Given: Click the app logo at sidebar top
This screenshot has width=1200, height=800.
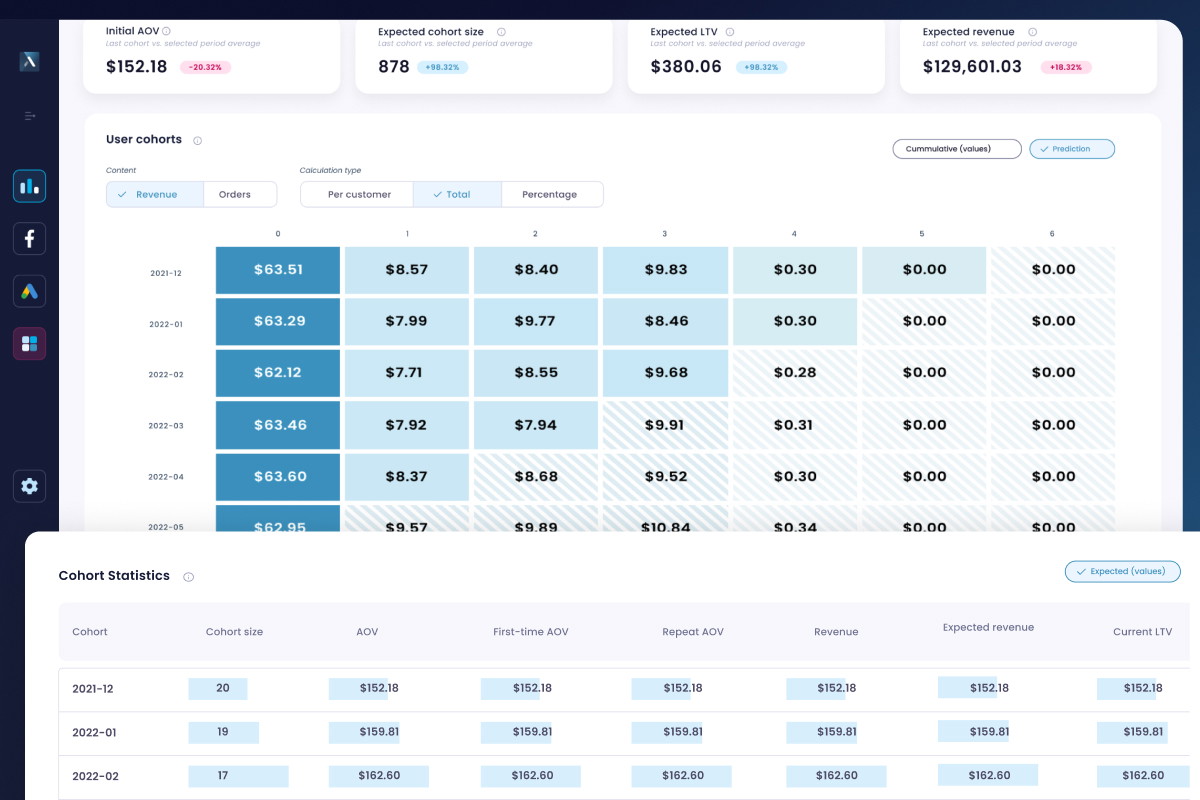Looking at the screenshot, I should (29, 62).
